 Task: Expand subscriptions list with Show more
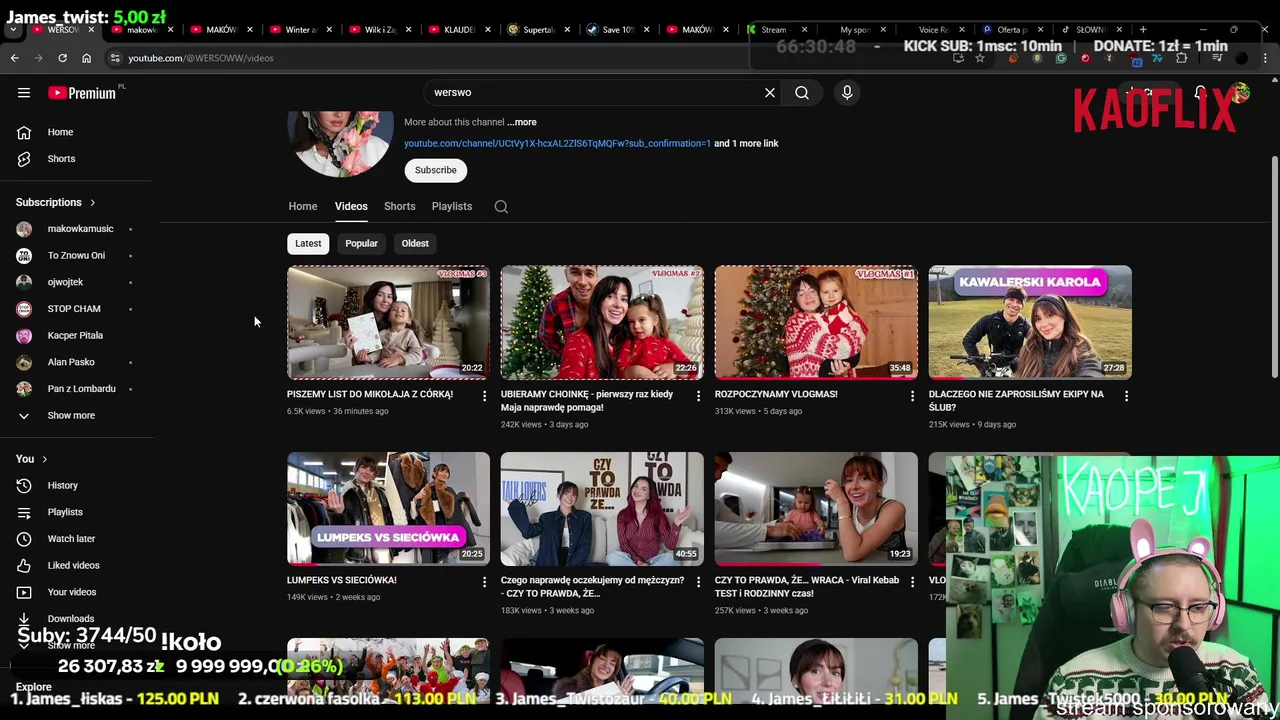tap(78, 415)
